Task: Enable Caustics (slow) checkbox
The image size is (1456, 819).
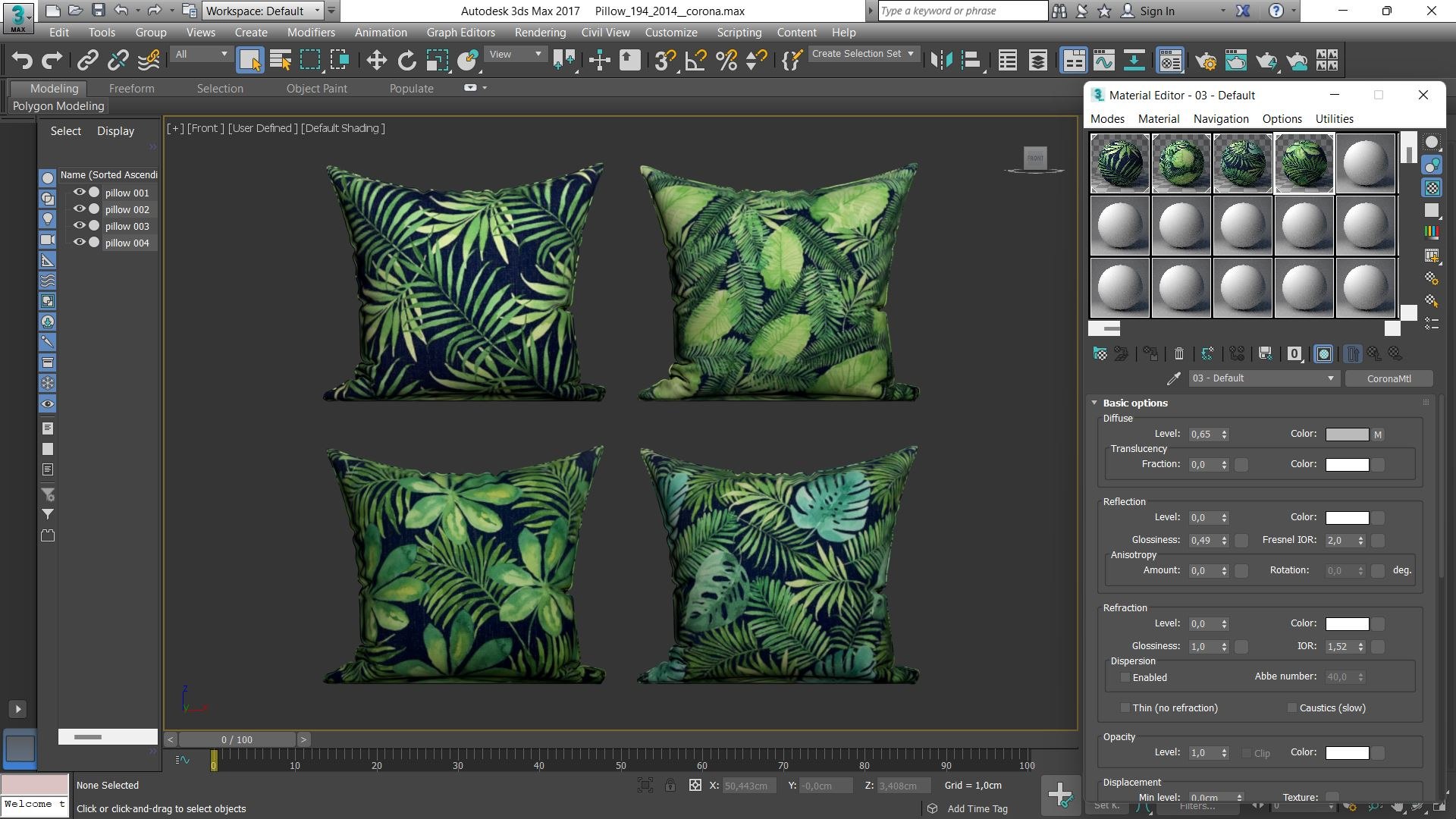Action: (1292, 708)
